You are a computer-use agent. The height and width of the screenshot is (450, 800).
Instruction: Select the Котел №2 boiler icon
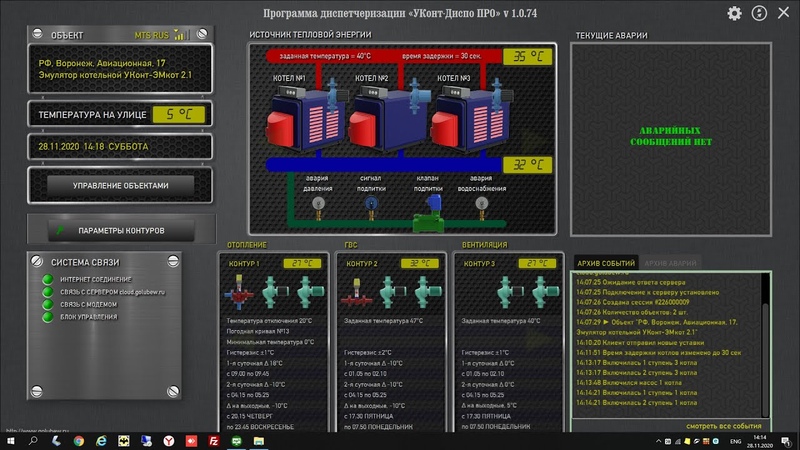pos(386,118)
